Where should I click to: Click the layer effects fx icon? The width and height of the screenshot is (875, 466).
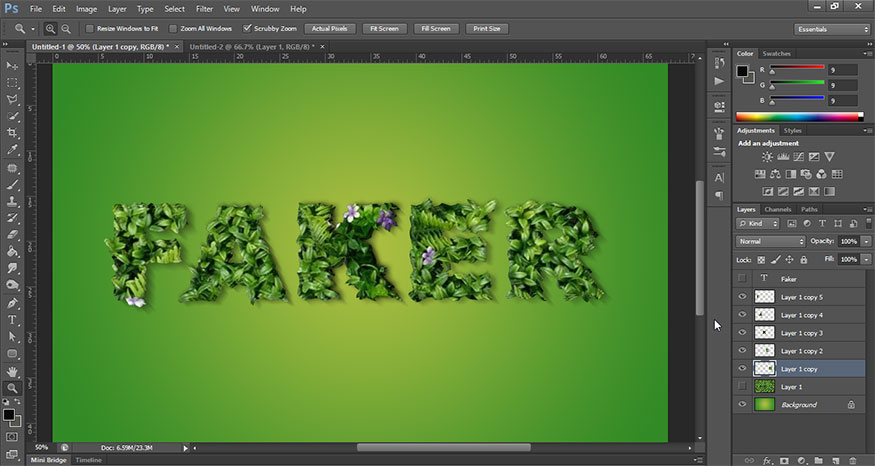(768, 460)
